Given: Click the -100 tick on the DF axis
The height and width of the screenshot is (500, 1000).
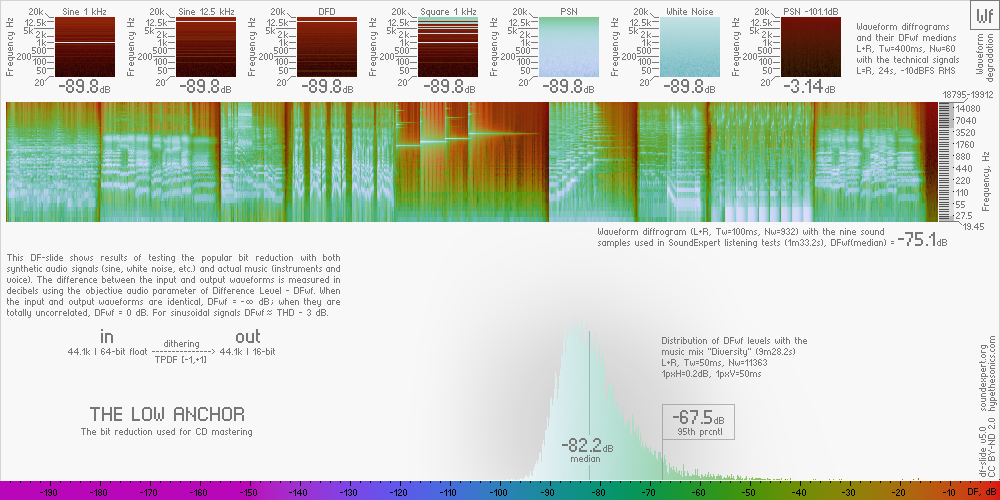Looking at the screenshot, I should (x=499, y=493).
